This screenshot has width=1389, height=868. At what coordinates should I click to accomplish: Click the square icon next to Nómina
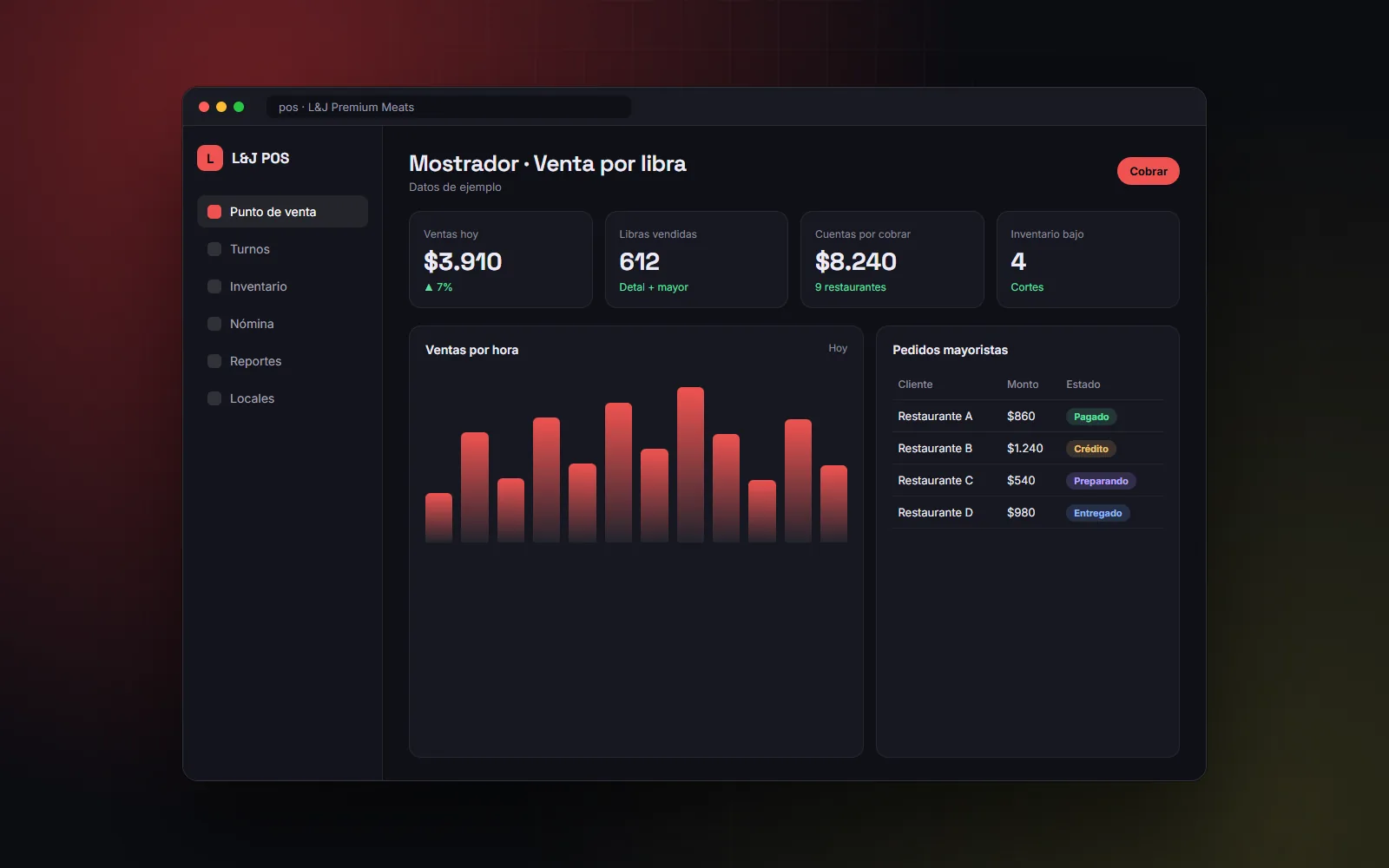(x=214, y=324)
